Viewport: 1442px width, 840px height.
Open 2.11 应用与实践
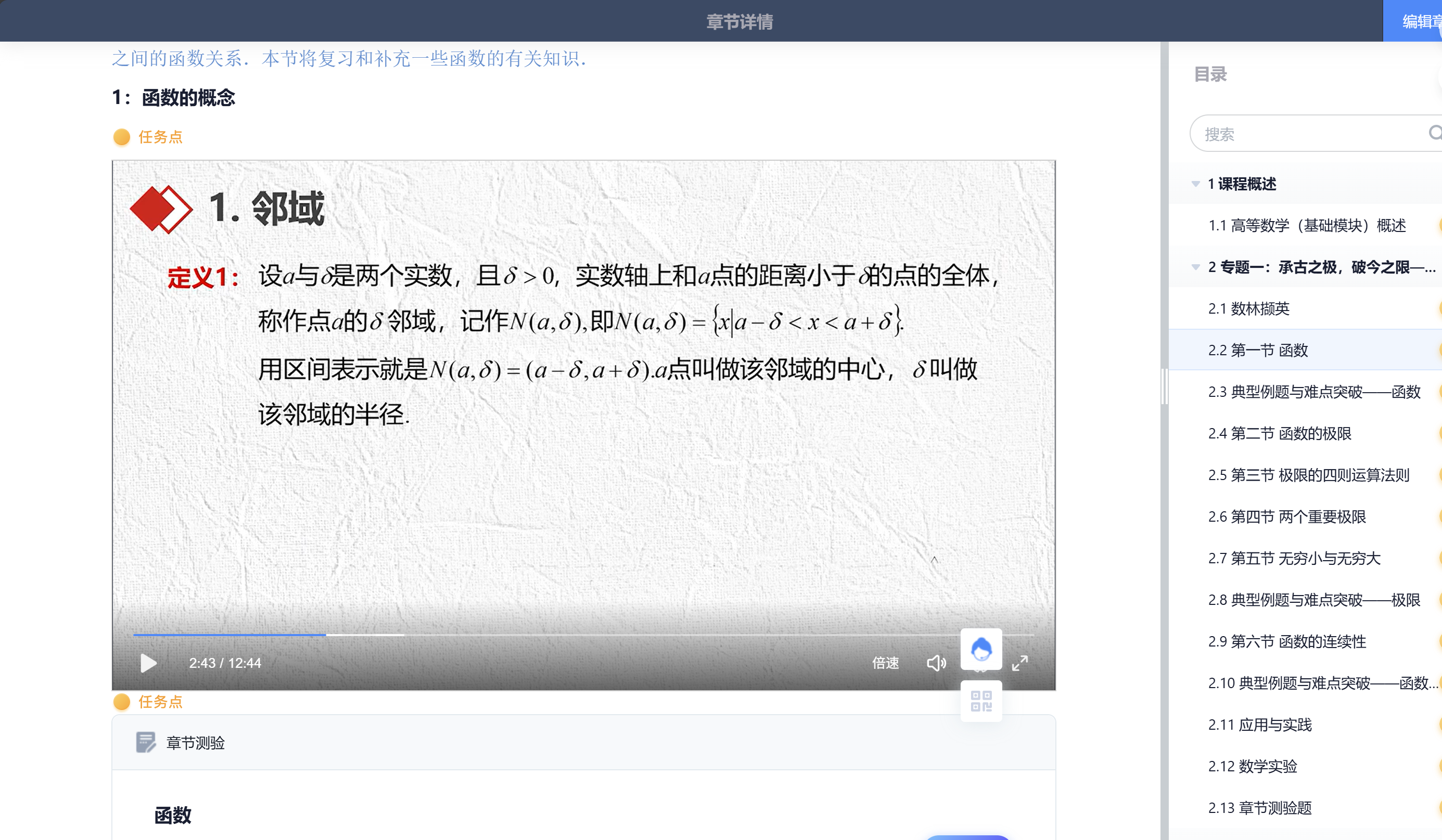pyautogui.click(x=1259, y=725)
